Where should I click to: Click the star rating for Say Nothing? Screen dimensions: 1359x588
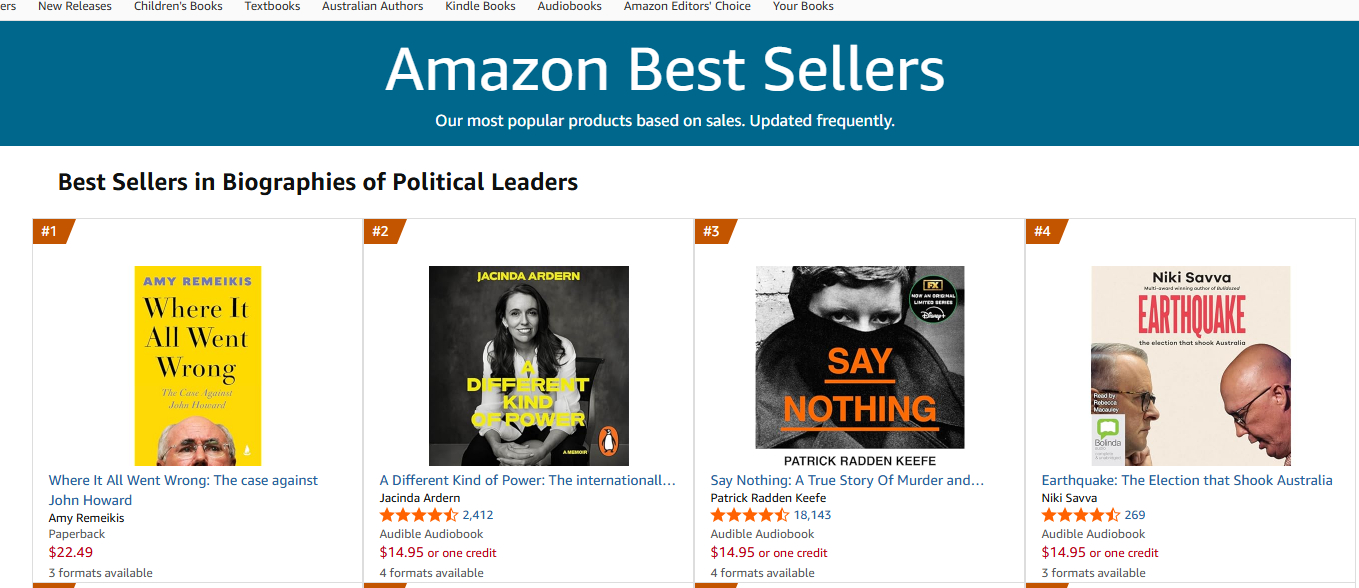tap(749, 516)
